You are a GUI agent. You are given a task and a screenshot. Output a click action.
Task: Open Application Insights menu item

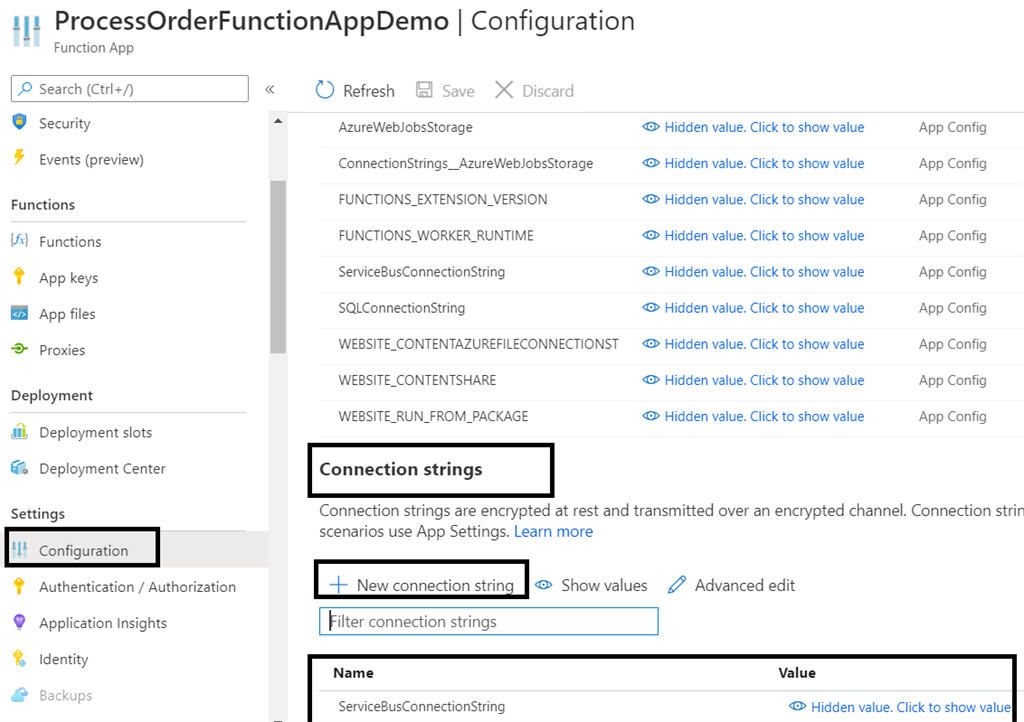click(103, 623)
